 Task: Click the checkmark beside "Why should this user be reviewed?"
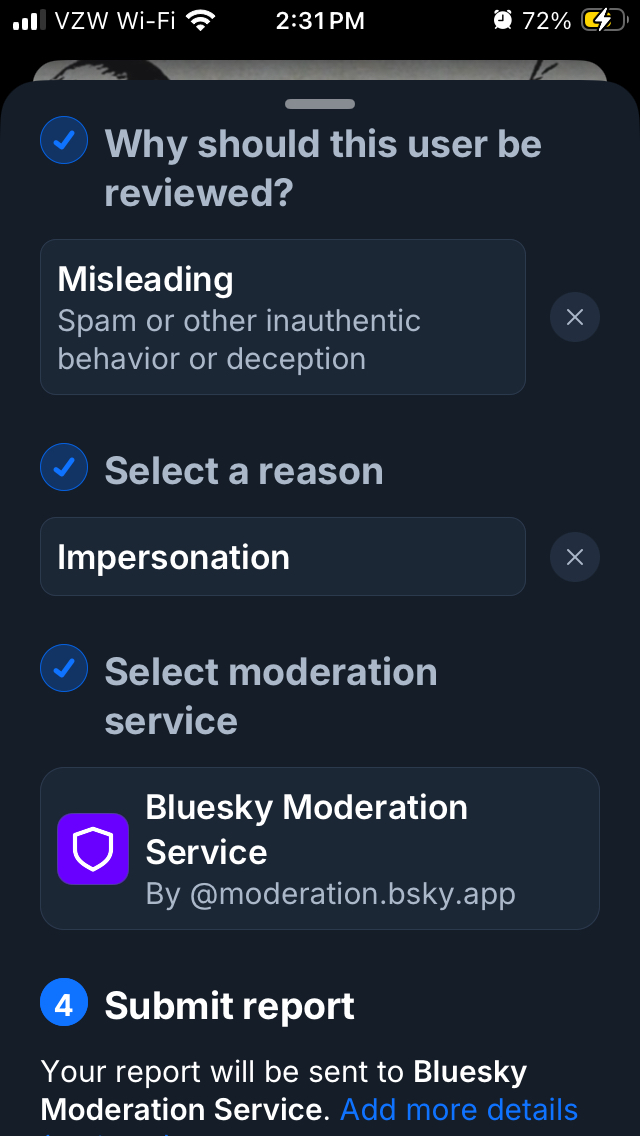tap(64, 140)
